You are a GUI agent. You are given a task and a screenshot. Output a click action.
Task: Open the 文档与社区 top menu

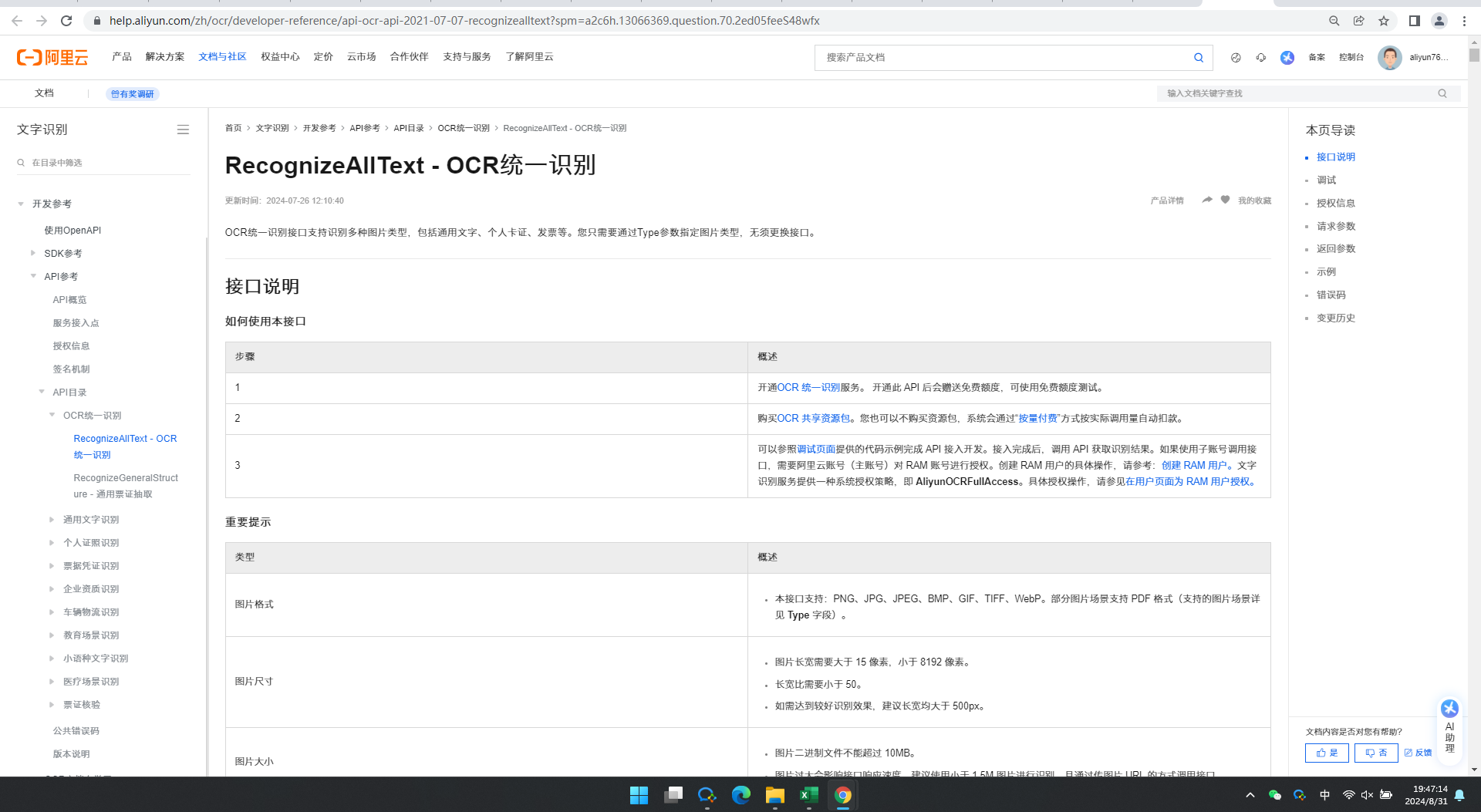tap(222, 57)
